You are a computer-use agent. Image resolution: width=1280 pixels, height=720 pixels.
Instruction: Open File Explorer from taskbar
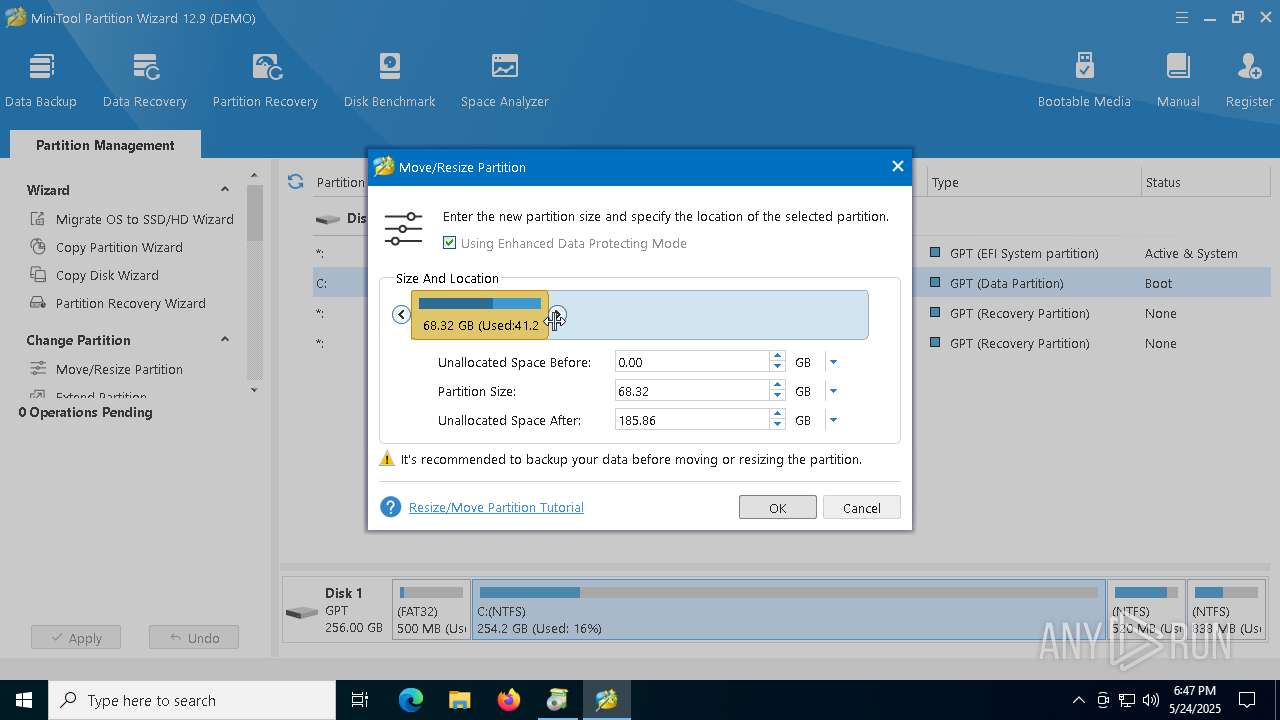point(459,700)
